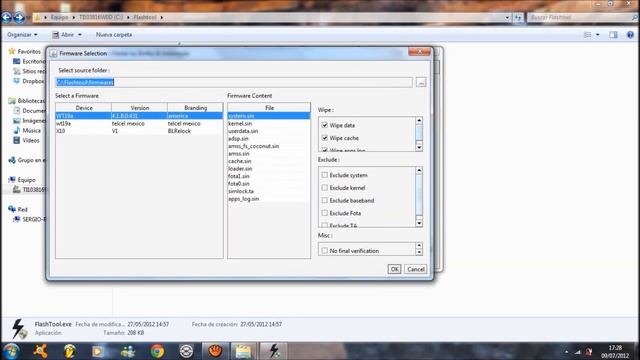Toggle the Explorer preview pane icon

(x=613, y=35)
